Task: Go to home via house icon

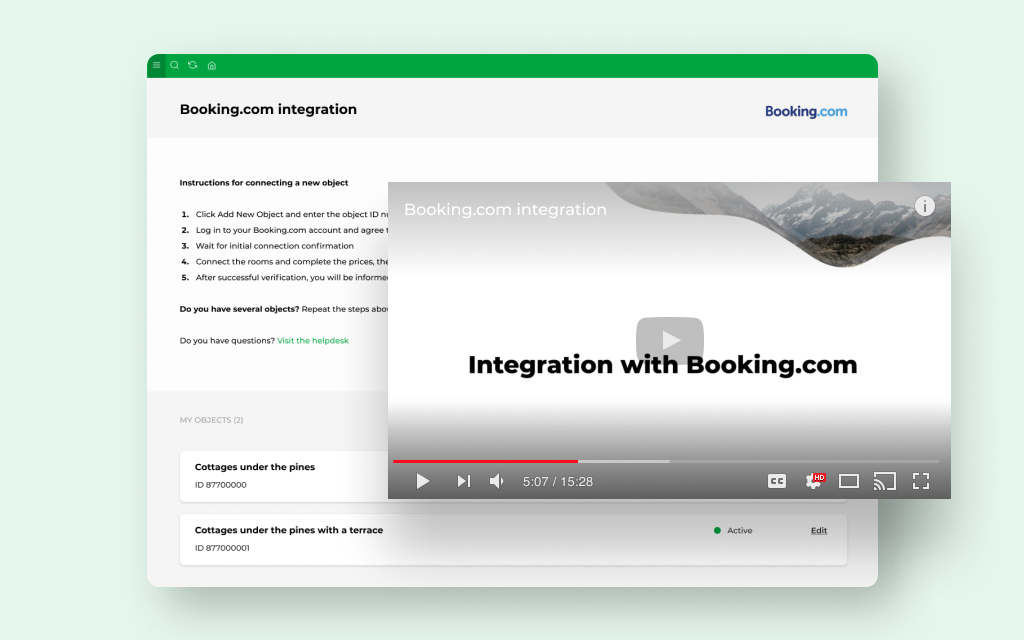Action: click(211, 66)
